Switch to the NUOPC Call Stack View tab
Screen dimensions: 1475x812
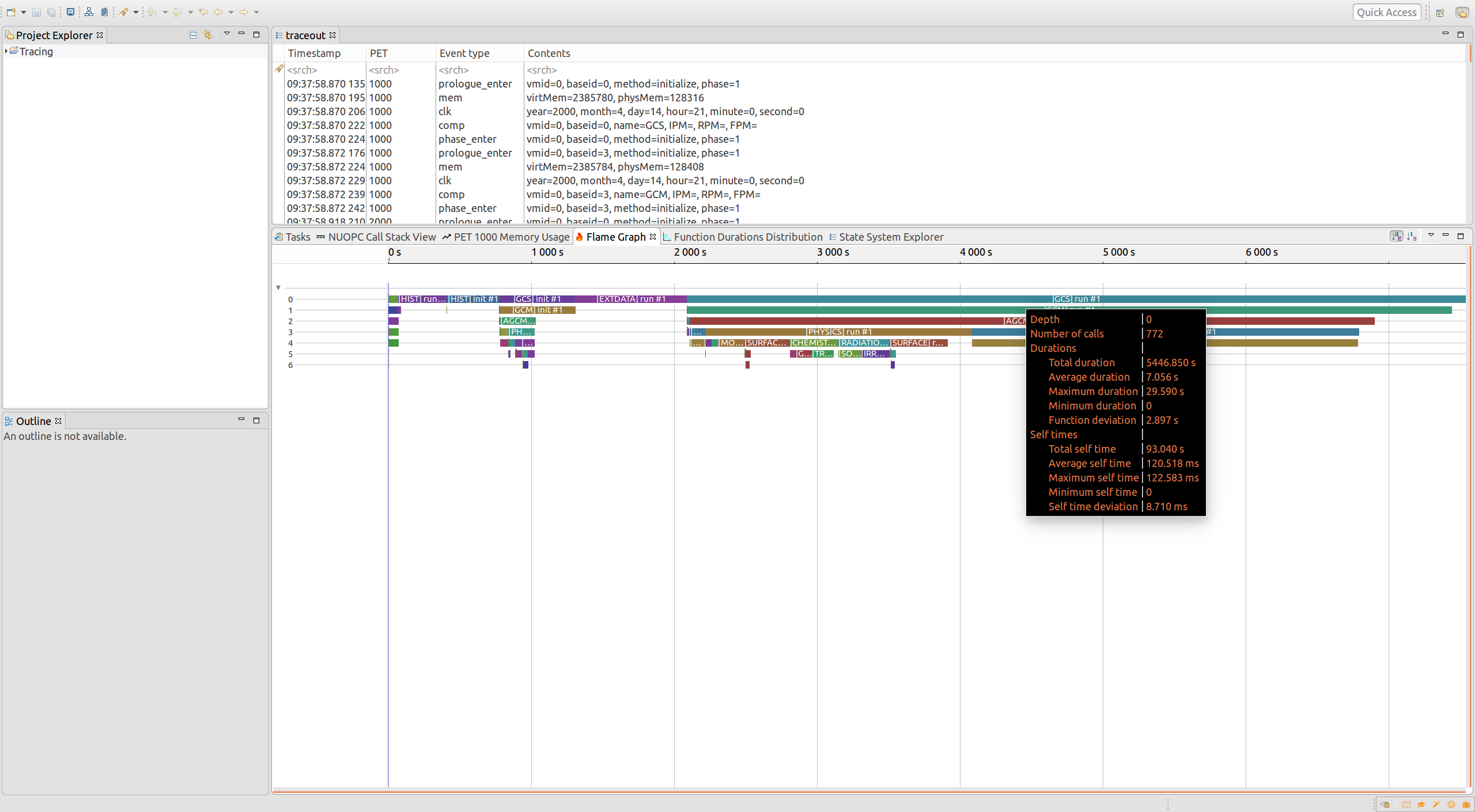point(376,237)
